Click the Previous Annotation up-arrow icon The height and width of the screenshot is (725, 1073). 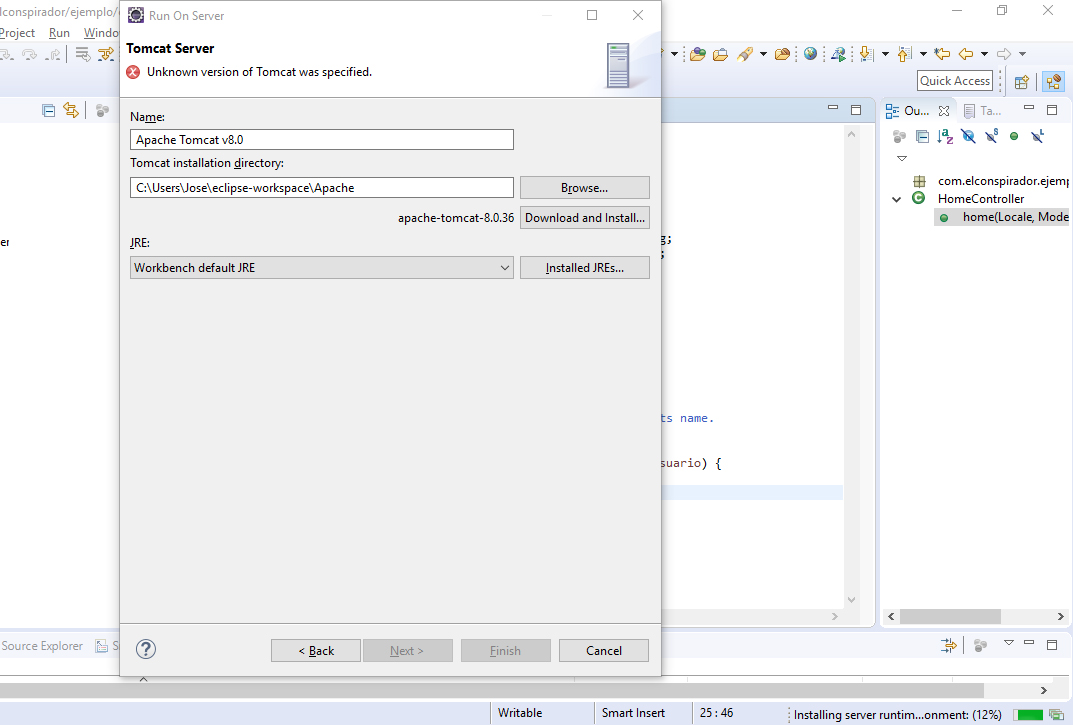point(904,54)
